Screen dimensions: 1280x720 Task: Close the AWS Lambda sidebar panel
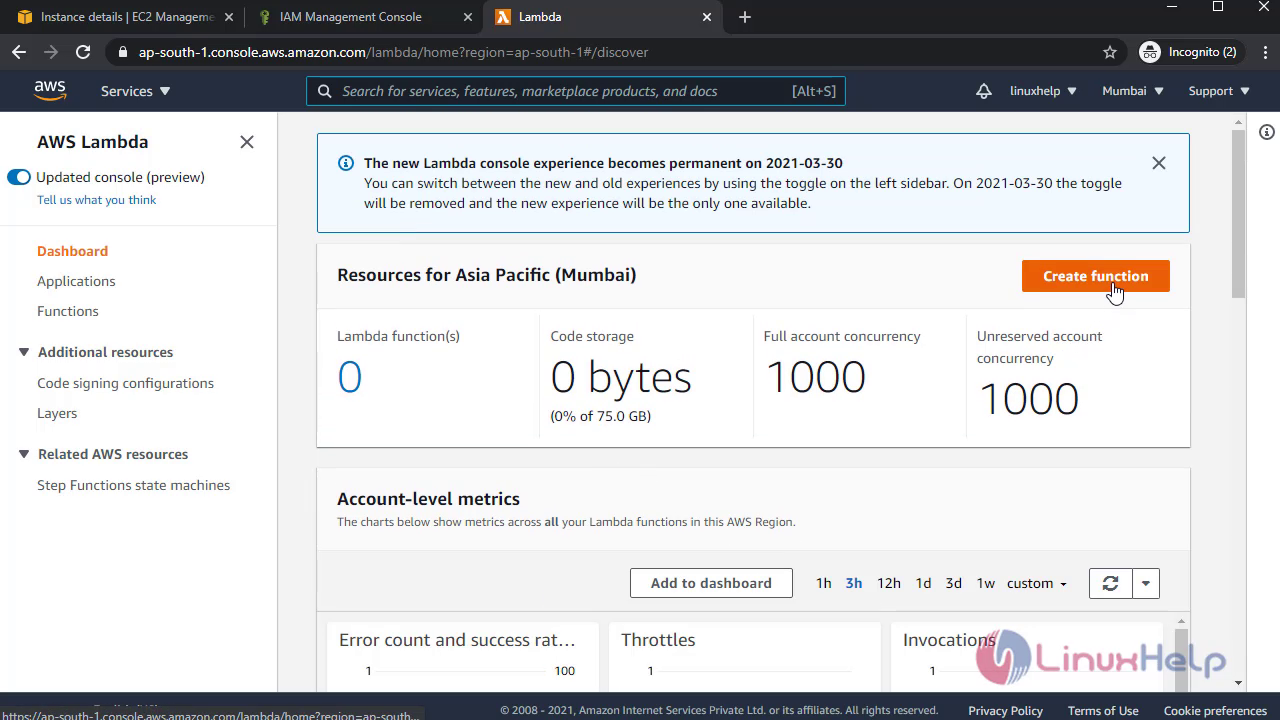(x=247, y=142)
